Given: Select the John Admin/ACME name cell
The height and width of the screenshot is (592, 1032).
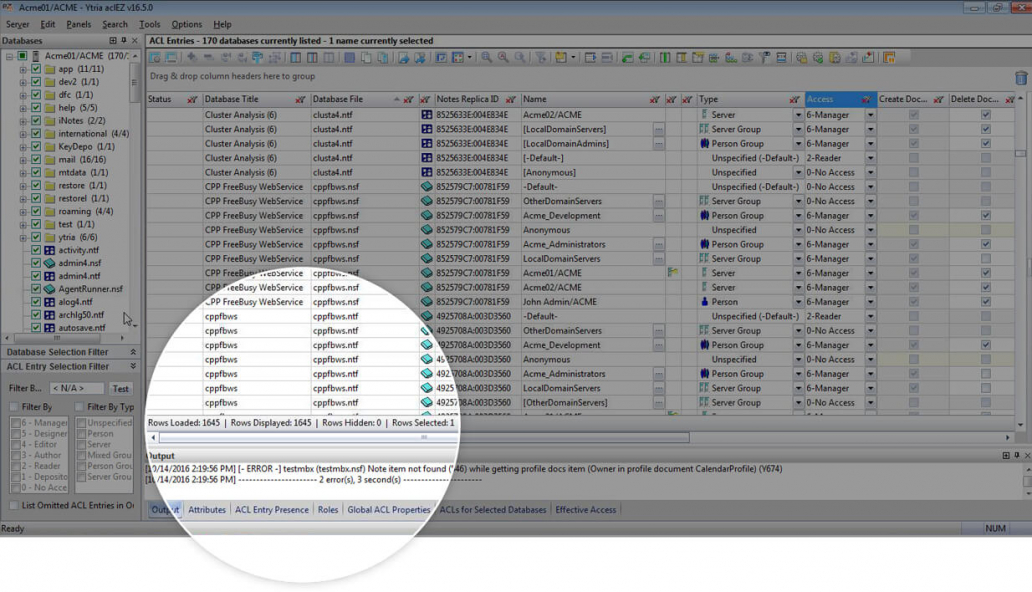Looking at the screenshot, I should click(560, 302).
